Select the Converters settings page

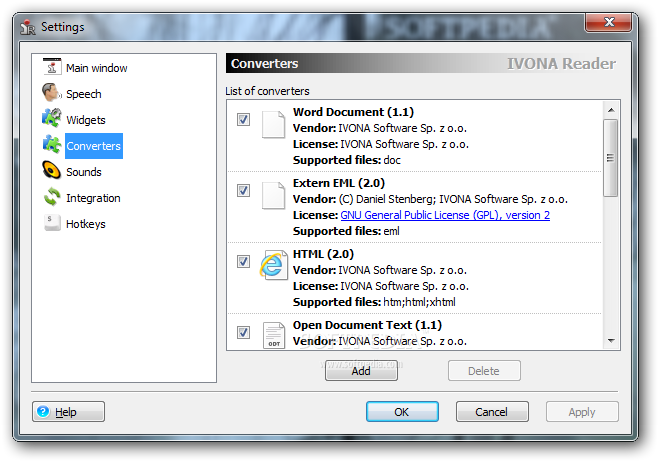tap(93, 146)
